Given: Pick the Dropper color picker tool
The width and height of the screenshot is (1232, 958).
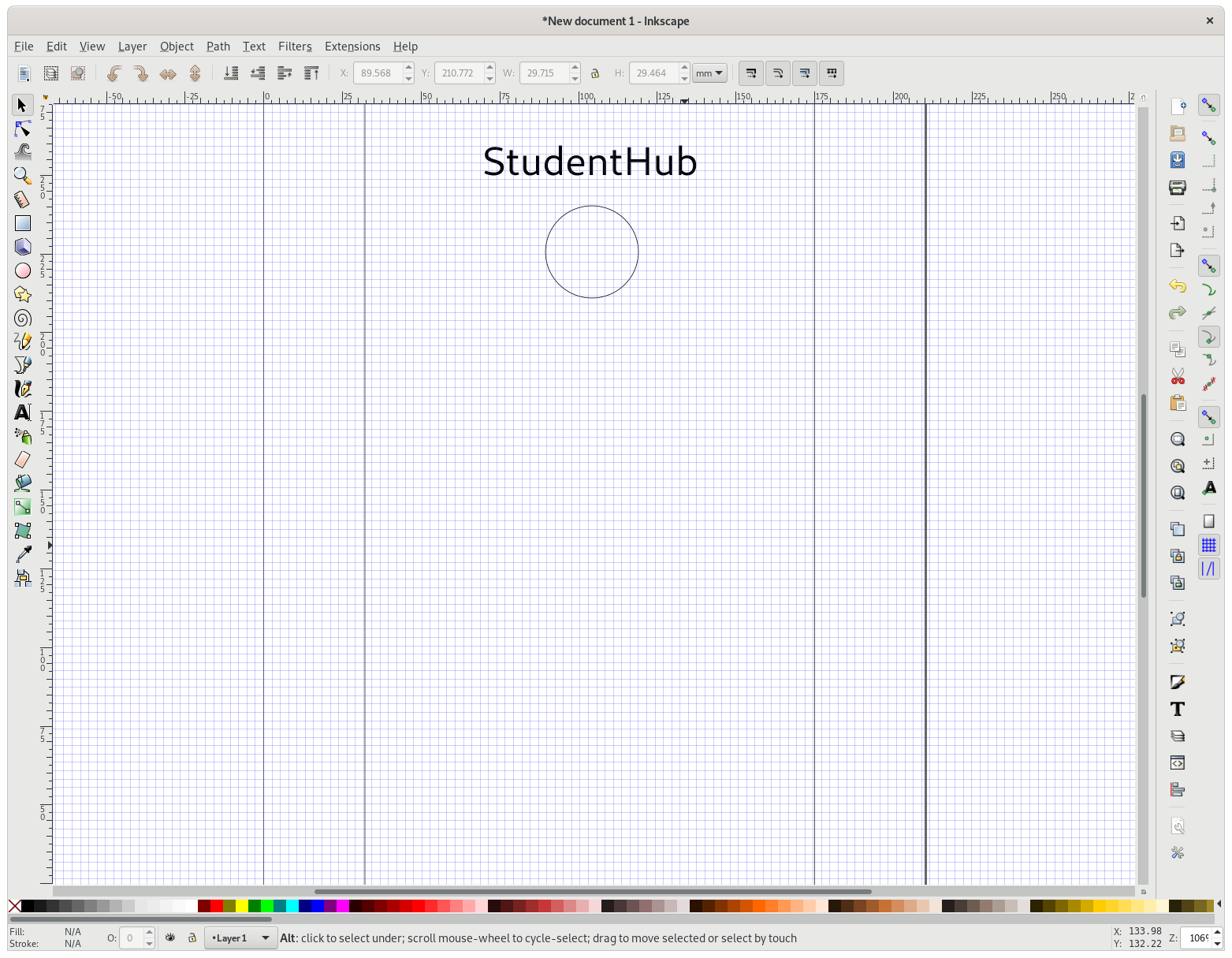Looking at the screenshot, I should coord(22,554).
